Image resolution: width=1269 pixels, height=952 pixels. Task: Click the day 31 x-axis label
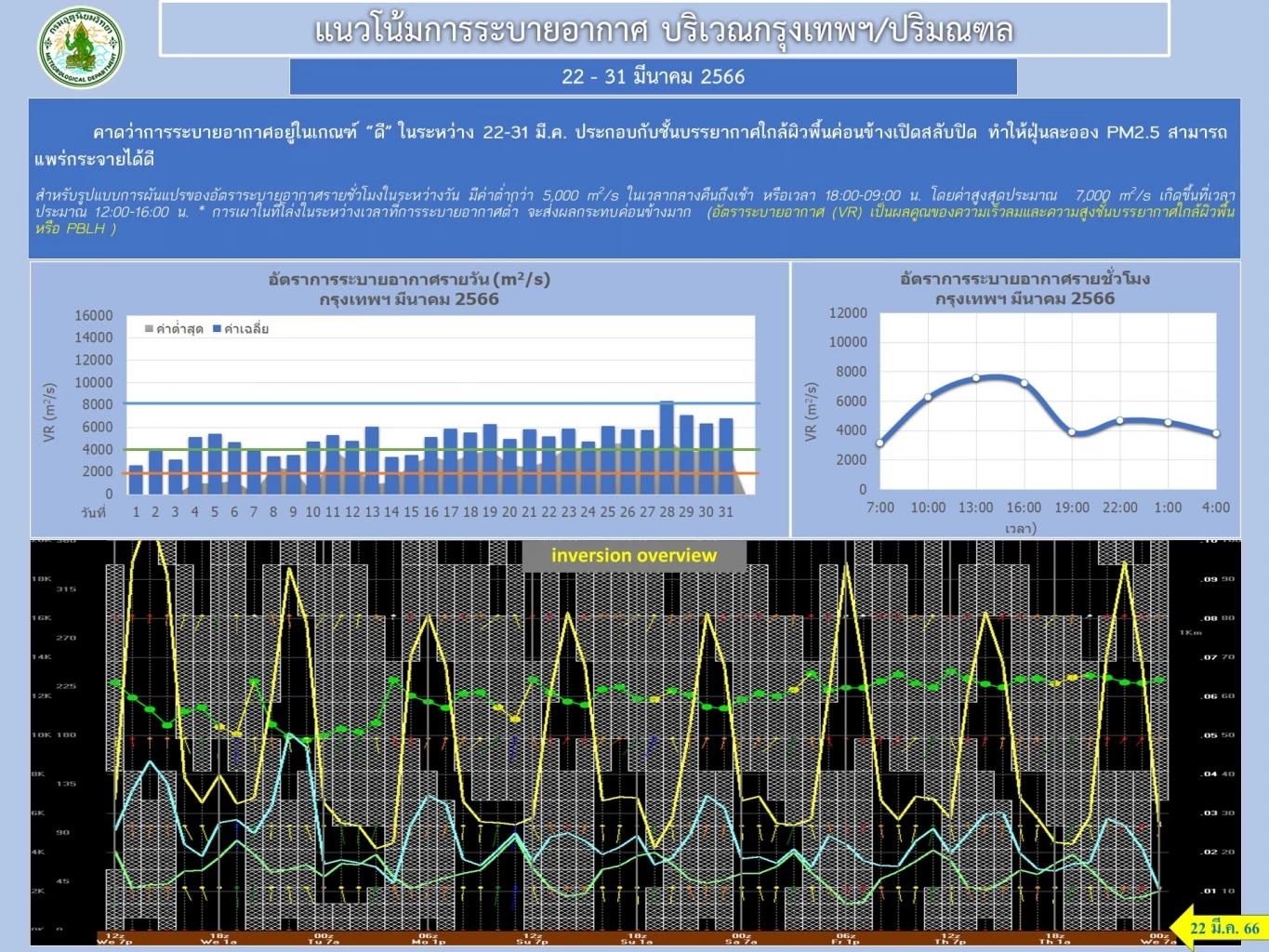tap(726, 512)
